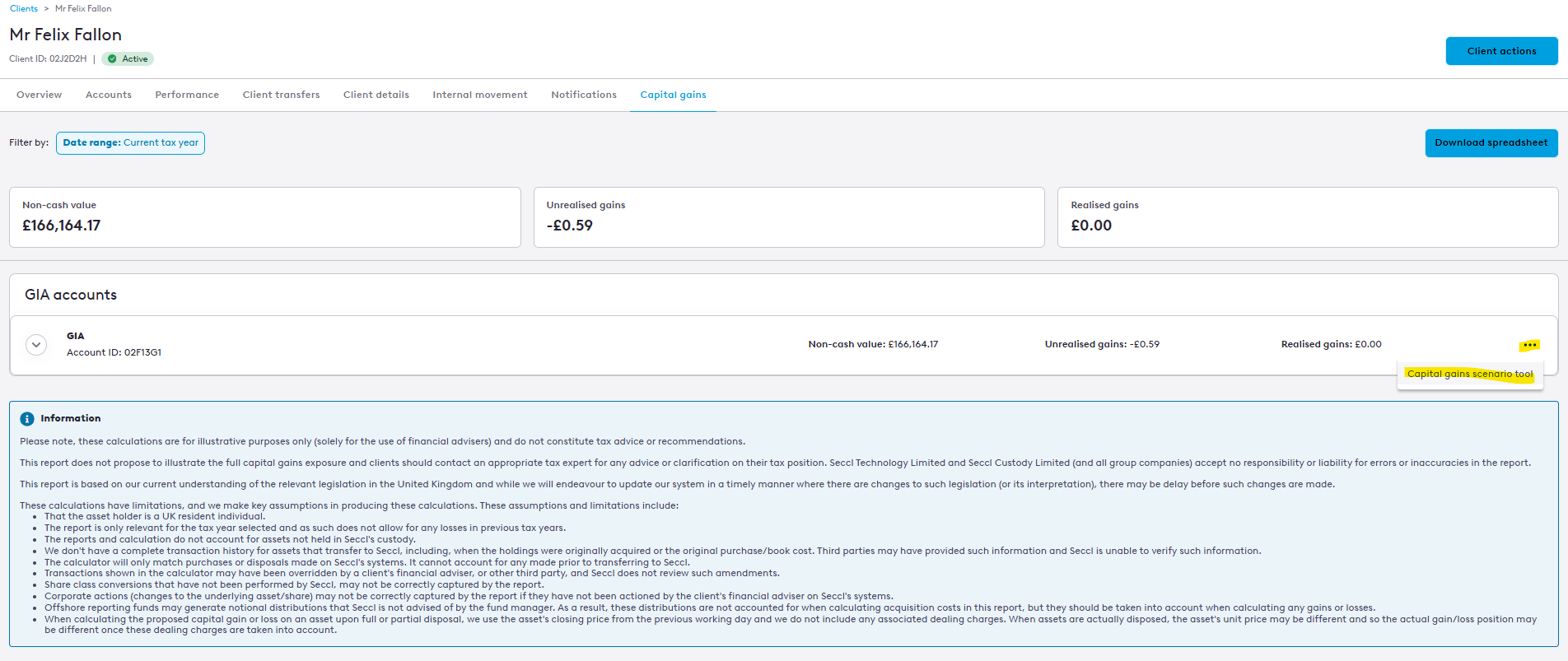Open the three-dot menu for GIA account
1568x661 pixels.
coord(1530,345)
